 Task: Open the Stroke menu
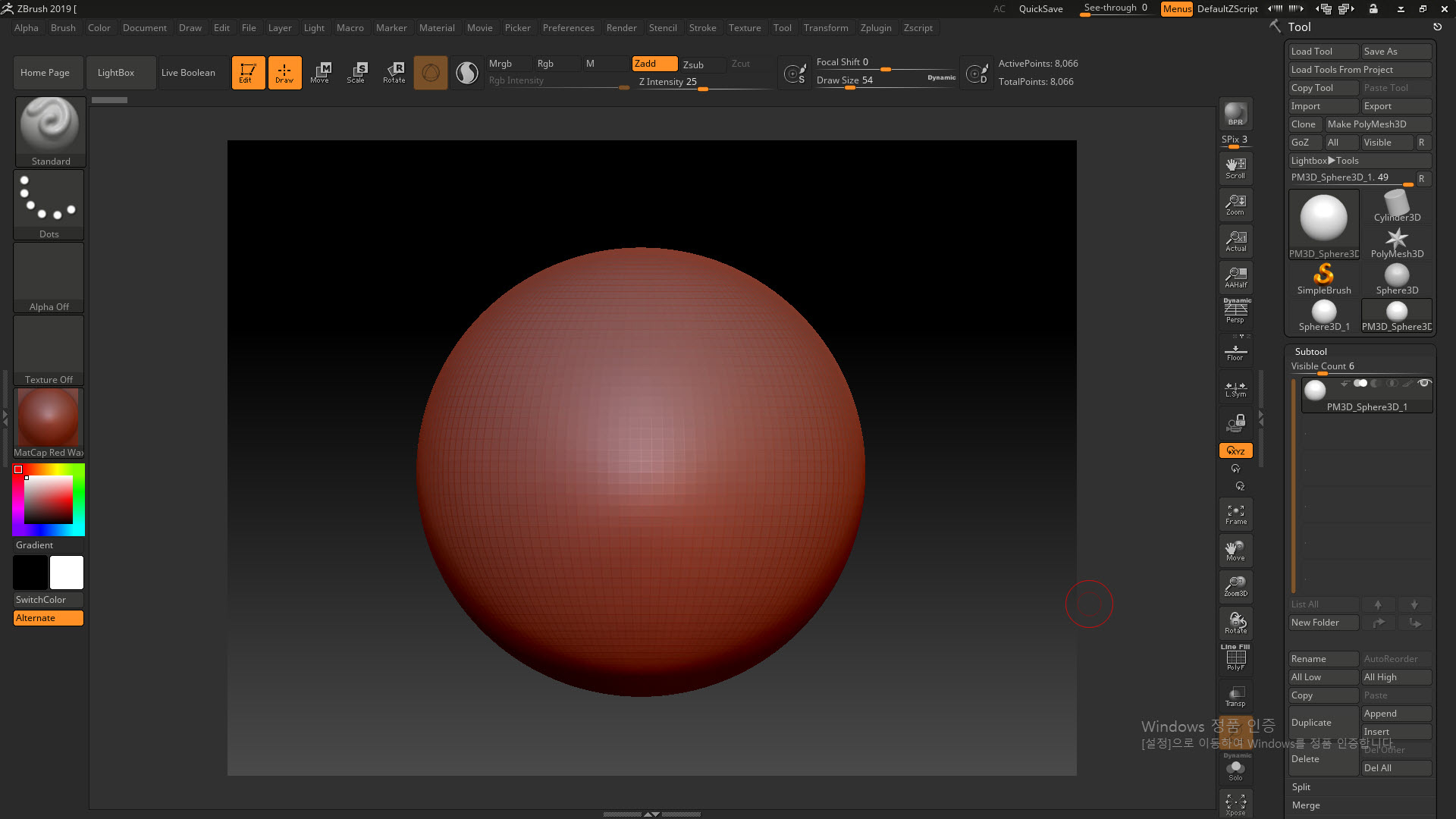[x=702, y=28]
